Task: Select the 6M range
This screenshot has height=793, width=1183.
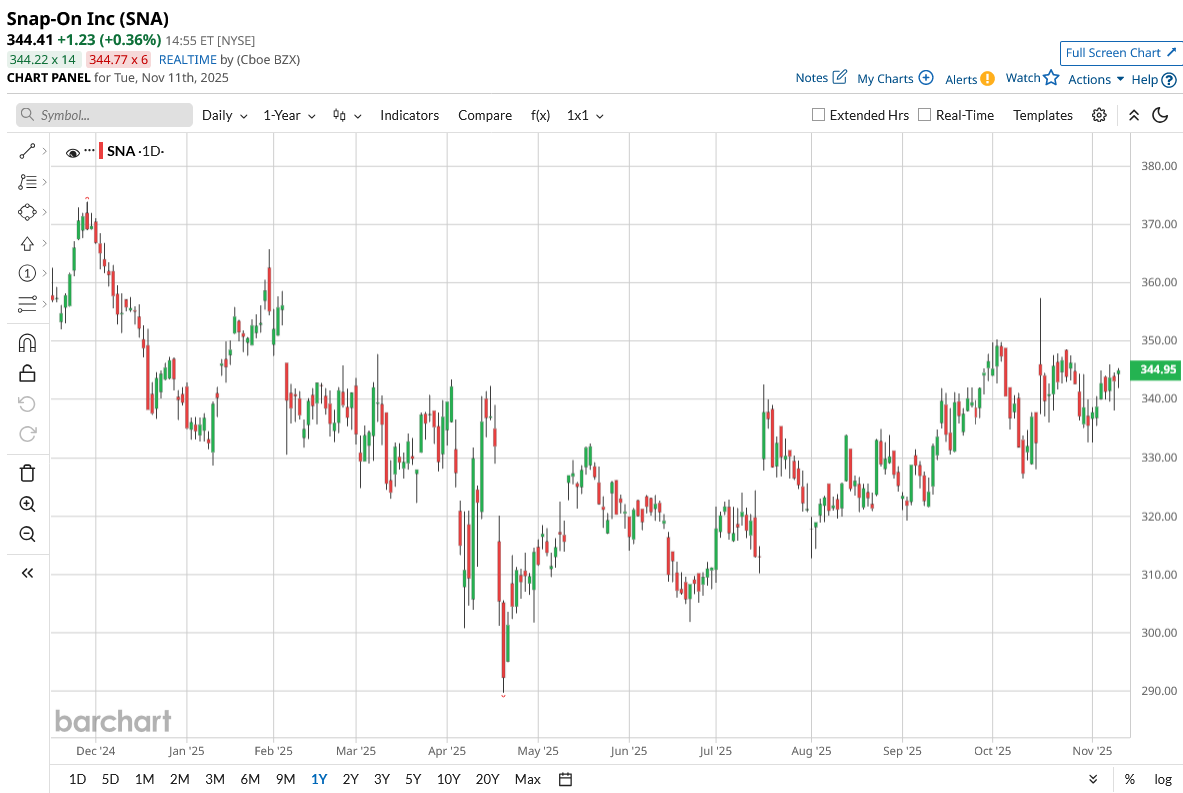Action: click(250, 779)
